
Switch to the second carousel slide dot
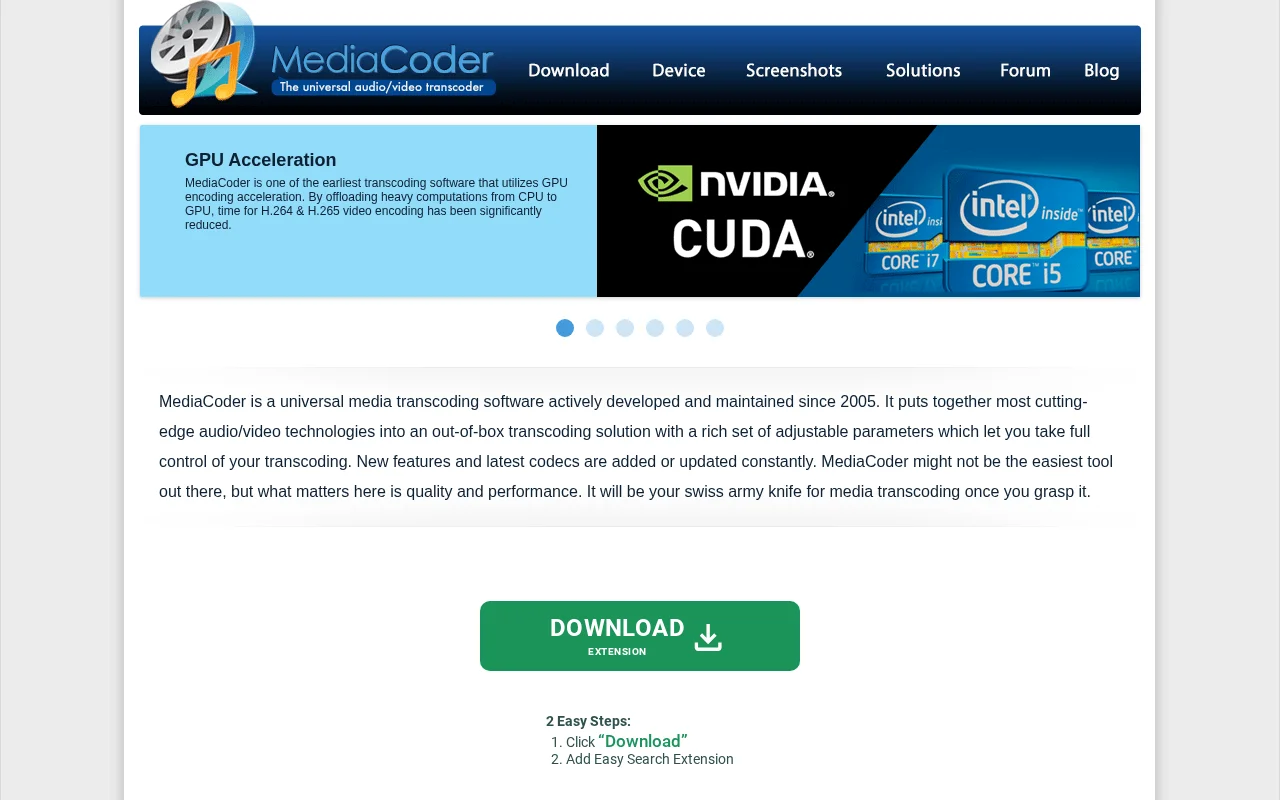coord(595,328)
